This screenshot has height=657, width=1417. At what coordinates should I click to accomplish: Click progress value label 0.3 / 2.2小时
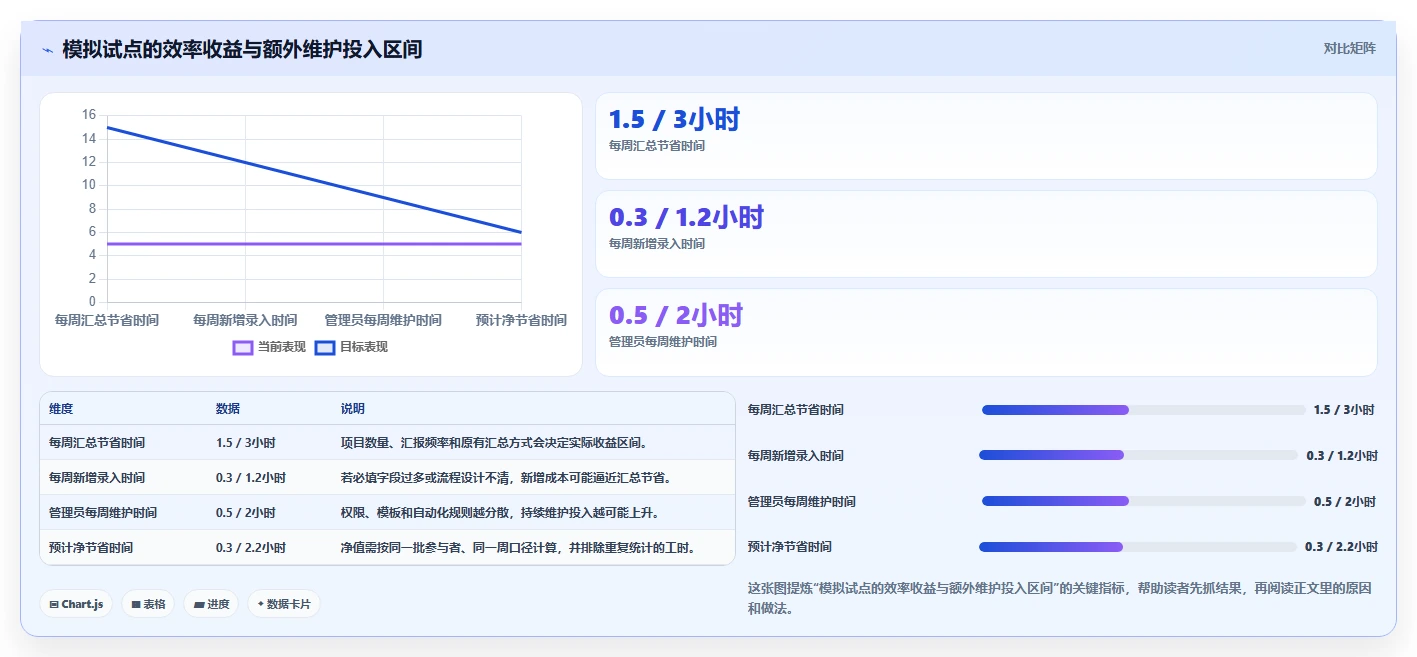point(1341,547)
